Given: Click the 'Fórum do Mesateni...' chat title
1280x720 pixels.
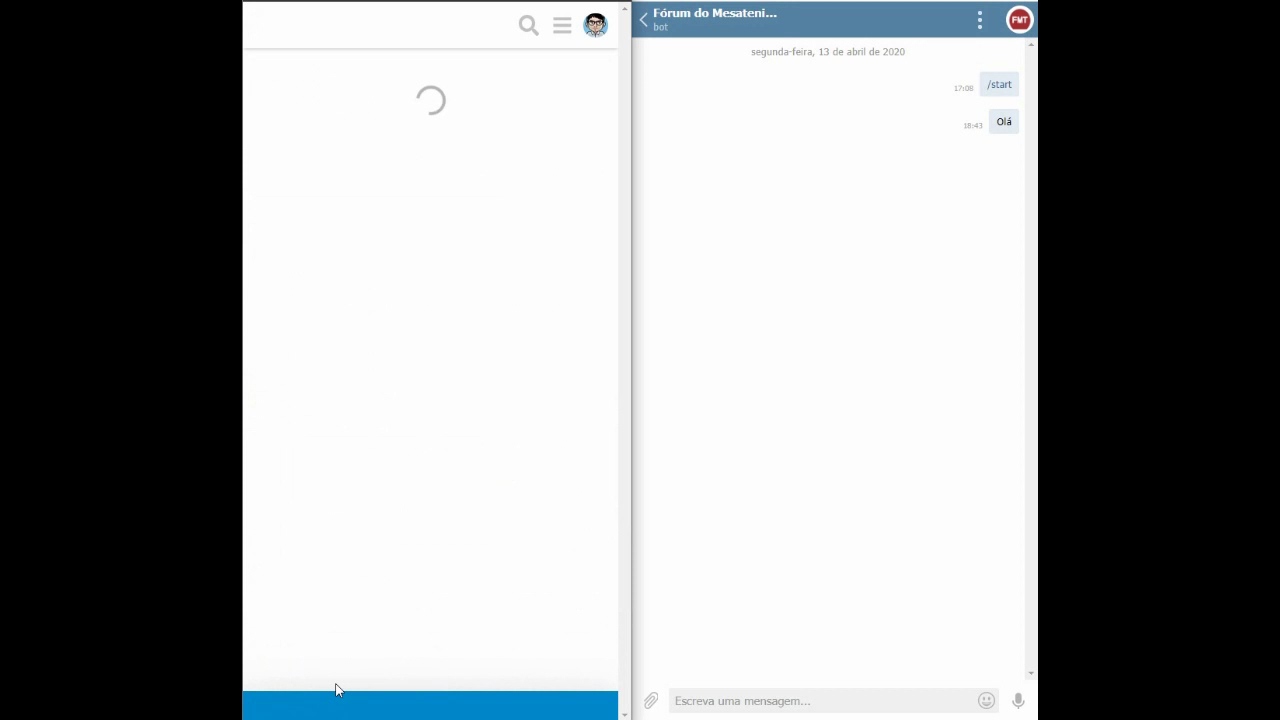Looking at the screenshot, I should pos(715,13).
